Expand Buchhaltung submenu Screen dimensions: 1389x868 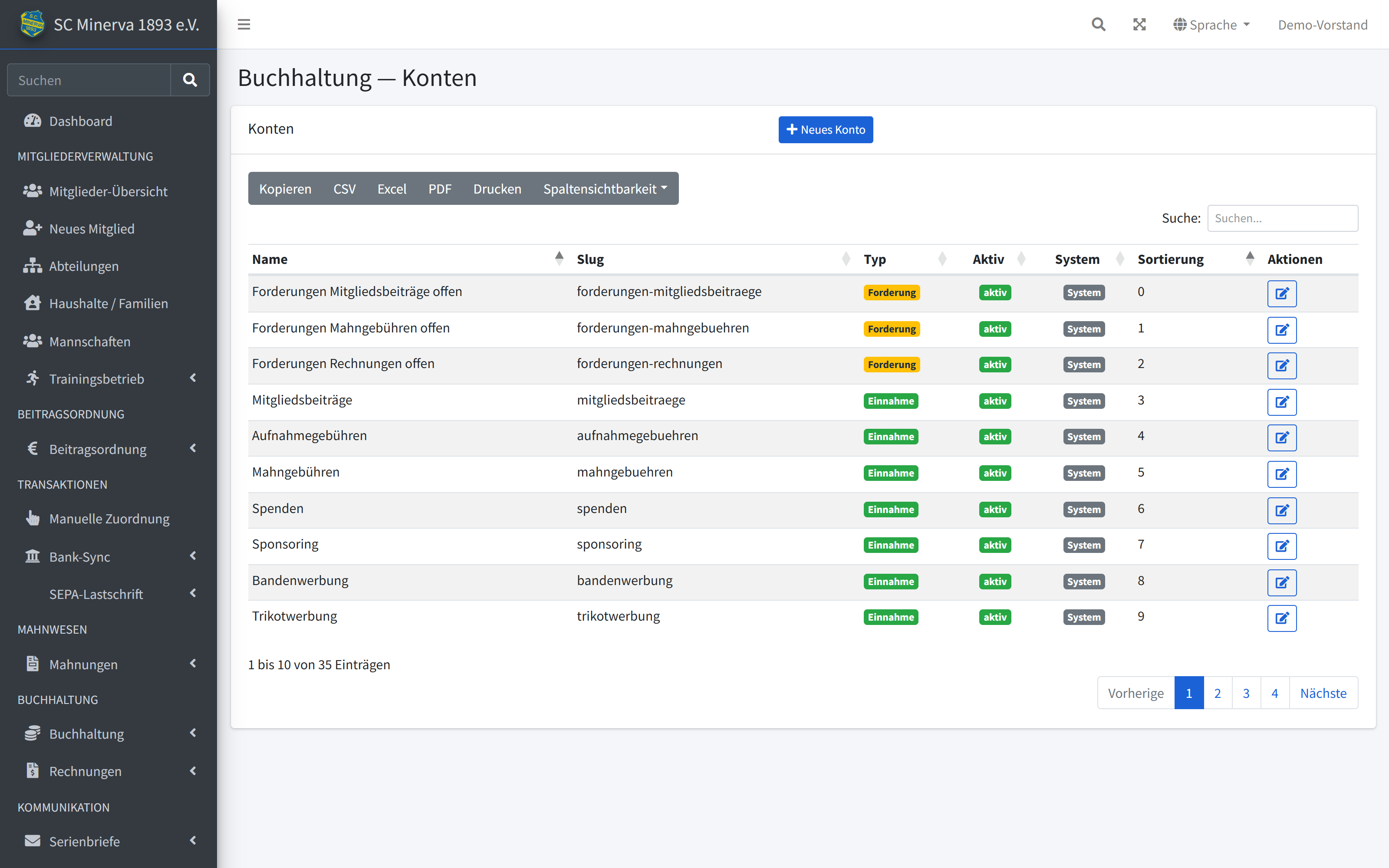click(109, 733)
